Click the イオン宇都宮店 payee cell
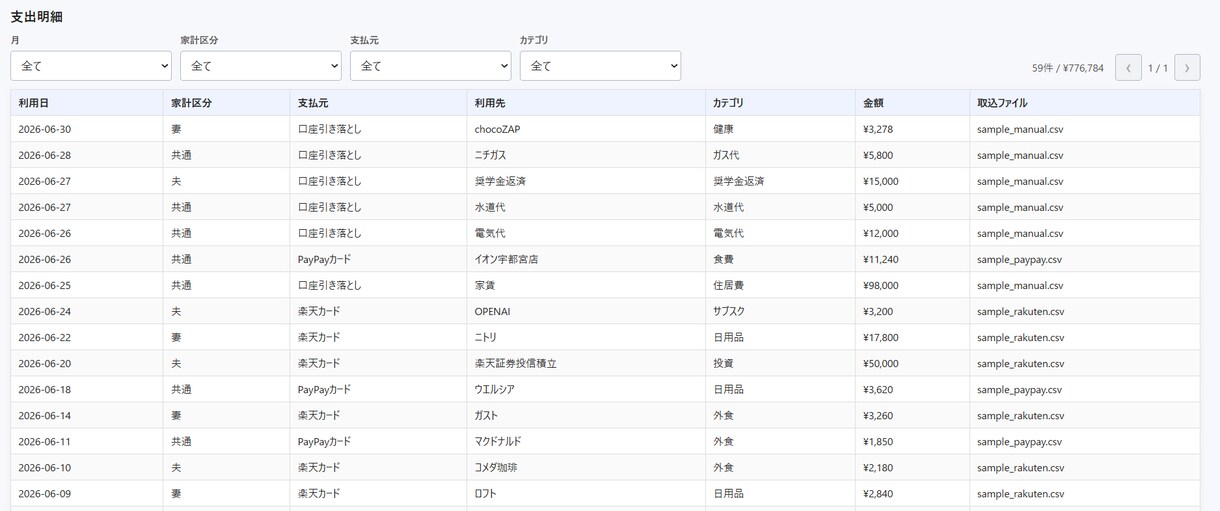1220x511 pixels. [585, 259]
